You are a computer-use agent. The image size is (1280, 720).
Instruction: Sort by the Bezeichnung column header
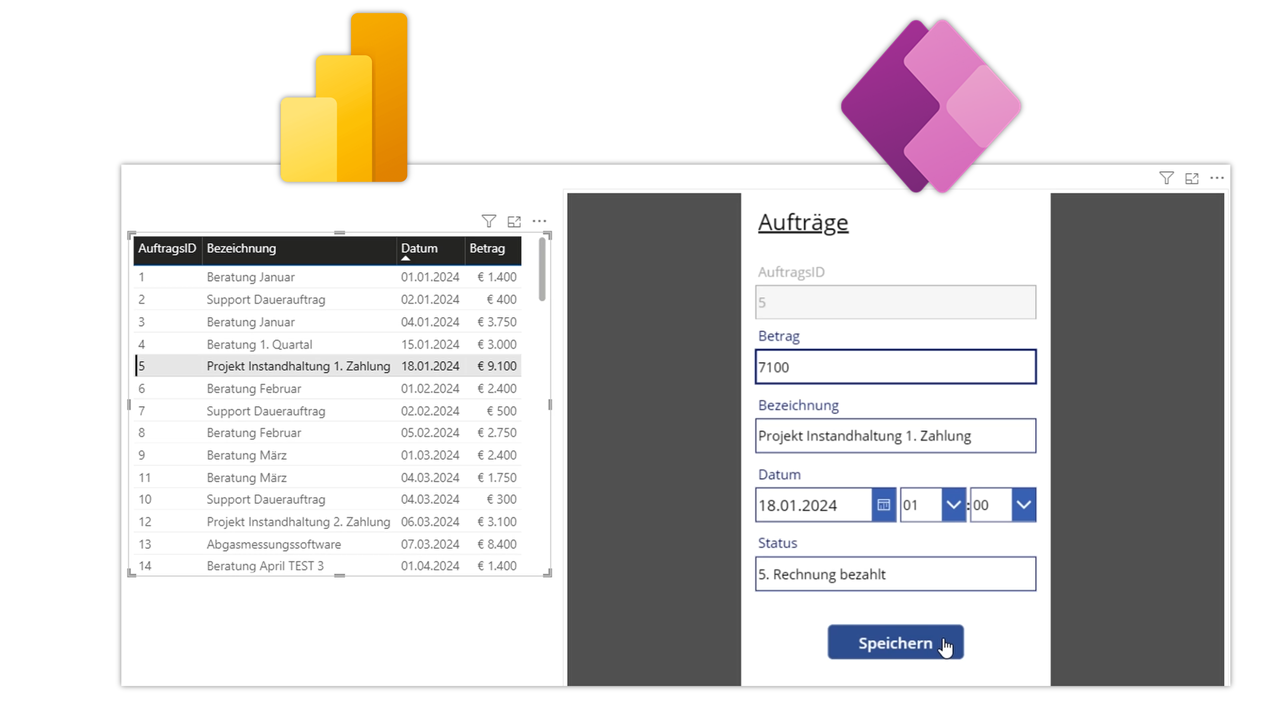tap(241, 248)
